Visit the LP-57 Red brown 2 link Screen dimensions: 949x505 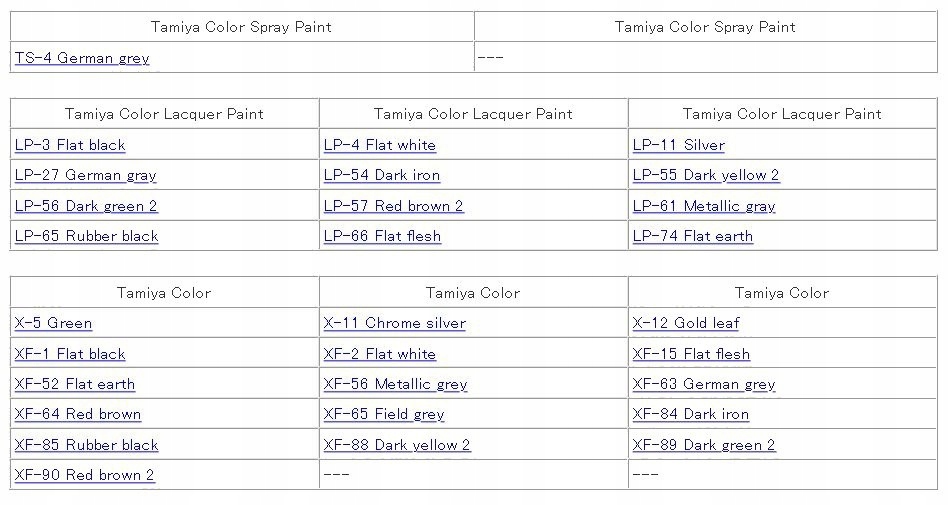pos(394,206)
